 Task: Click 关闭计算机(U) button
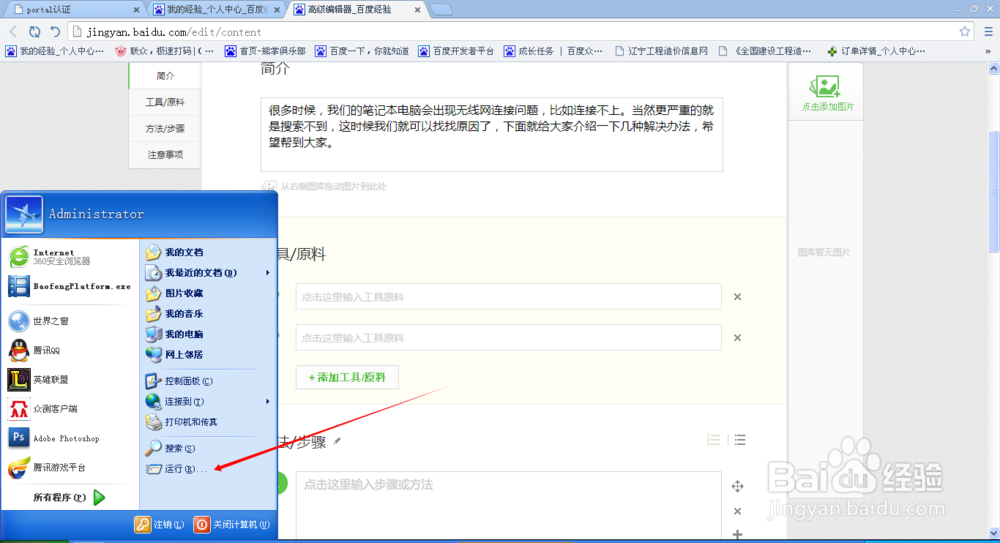click(232, 524)
